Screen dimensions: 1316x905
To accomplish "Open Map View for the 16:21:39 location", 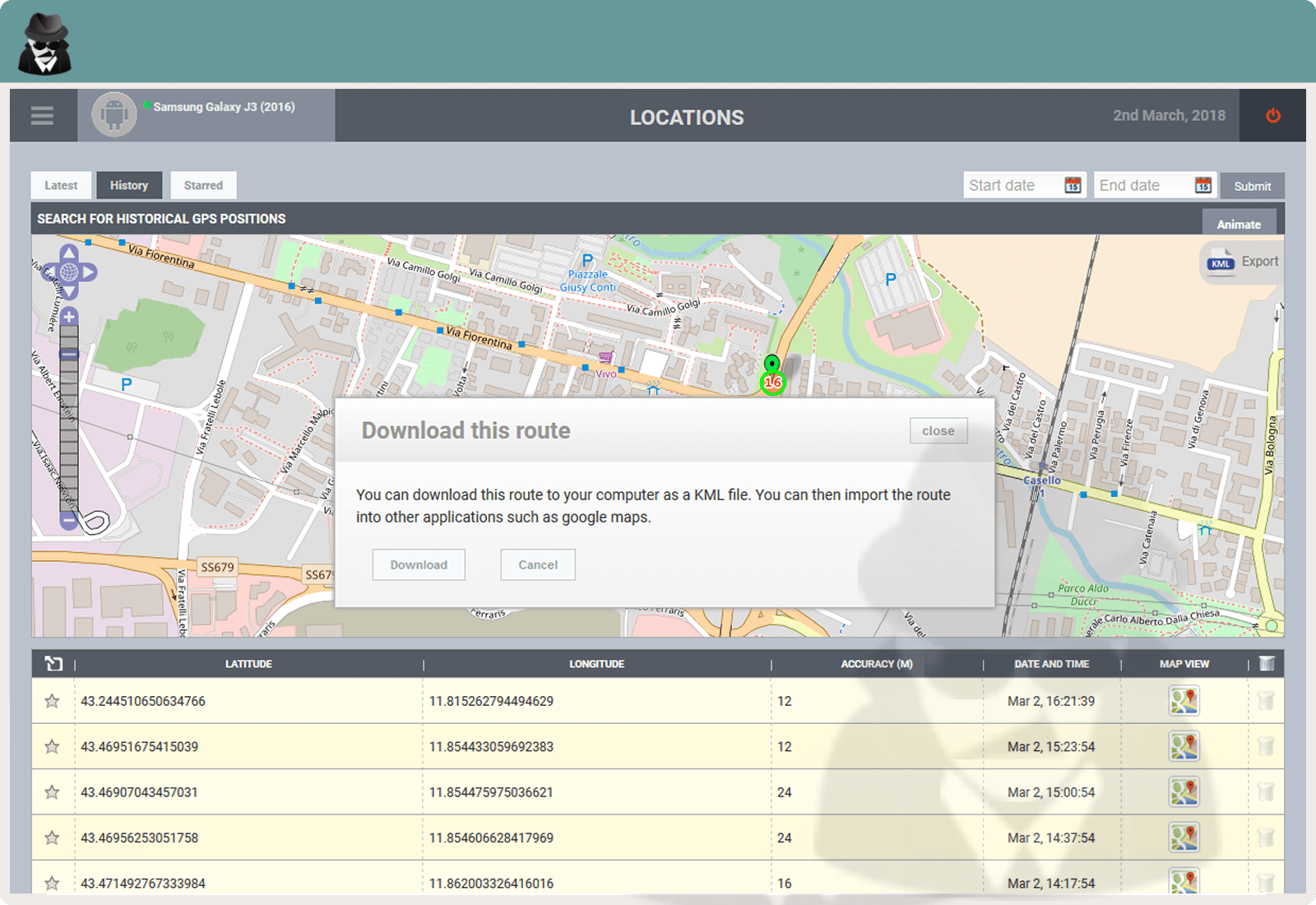I will (x=1184, y=701).
